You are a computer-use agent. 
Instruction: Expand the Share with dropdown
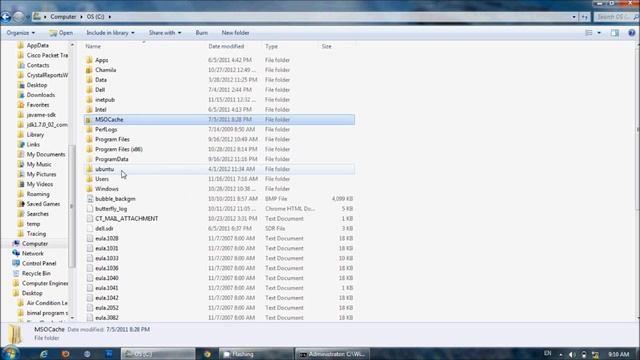coord(165,33)
